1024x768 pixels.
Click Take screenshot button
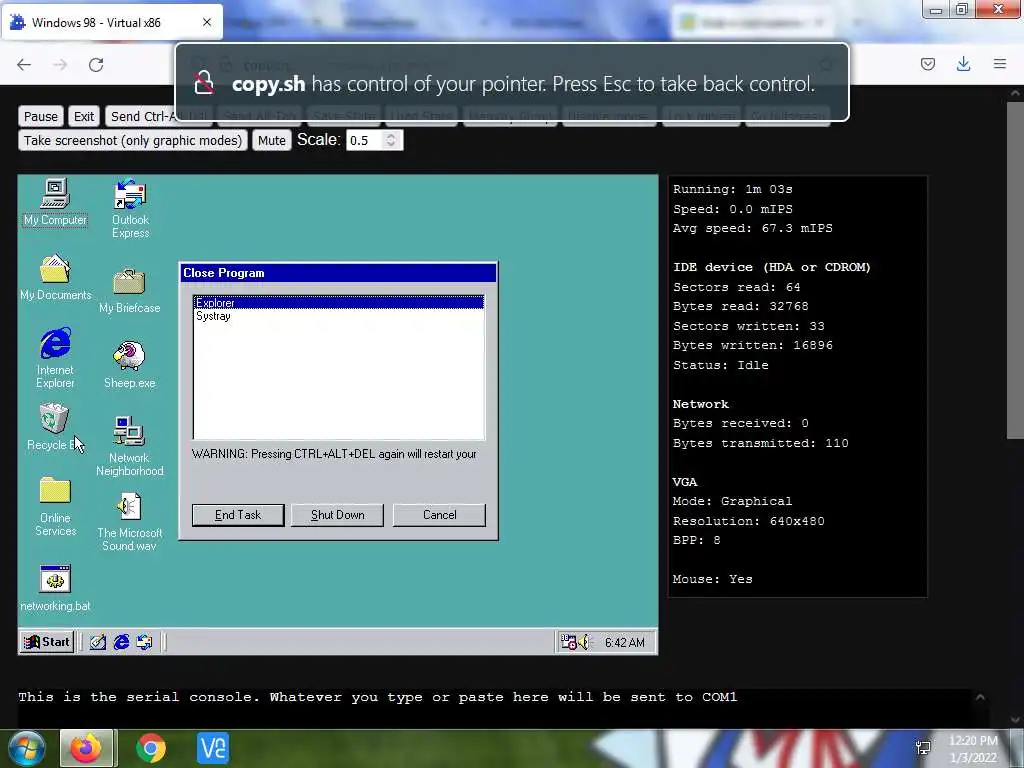133,140
